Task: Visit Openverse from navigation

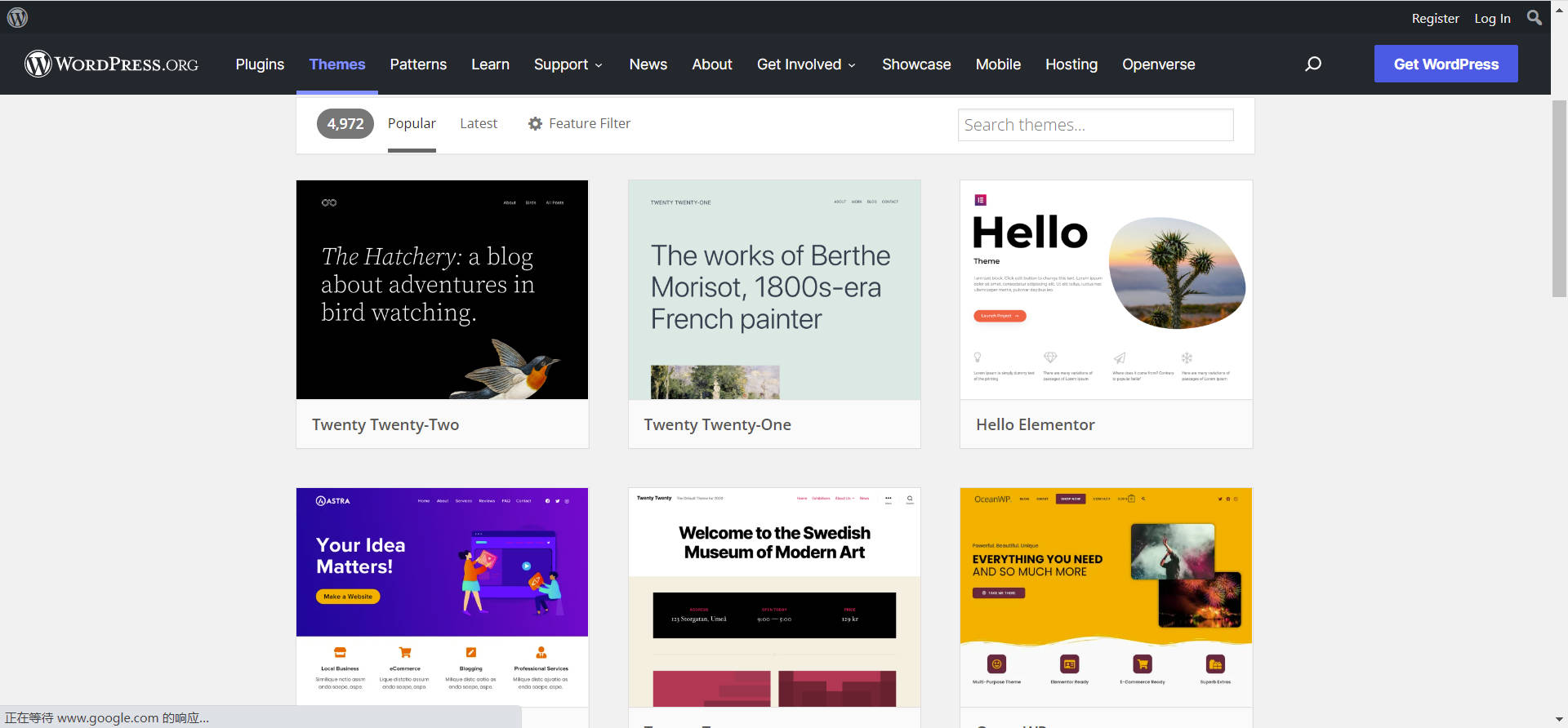Action: (x=1158, y=64)
